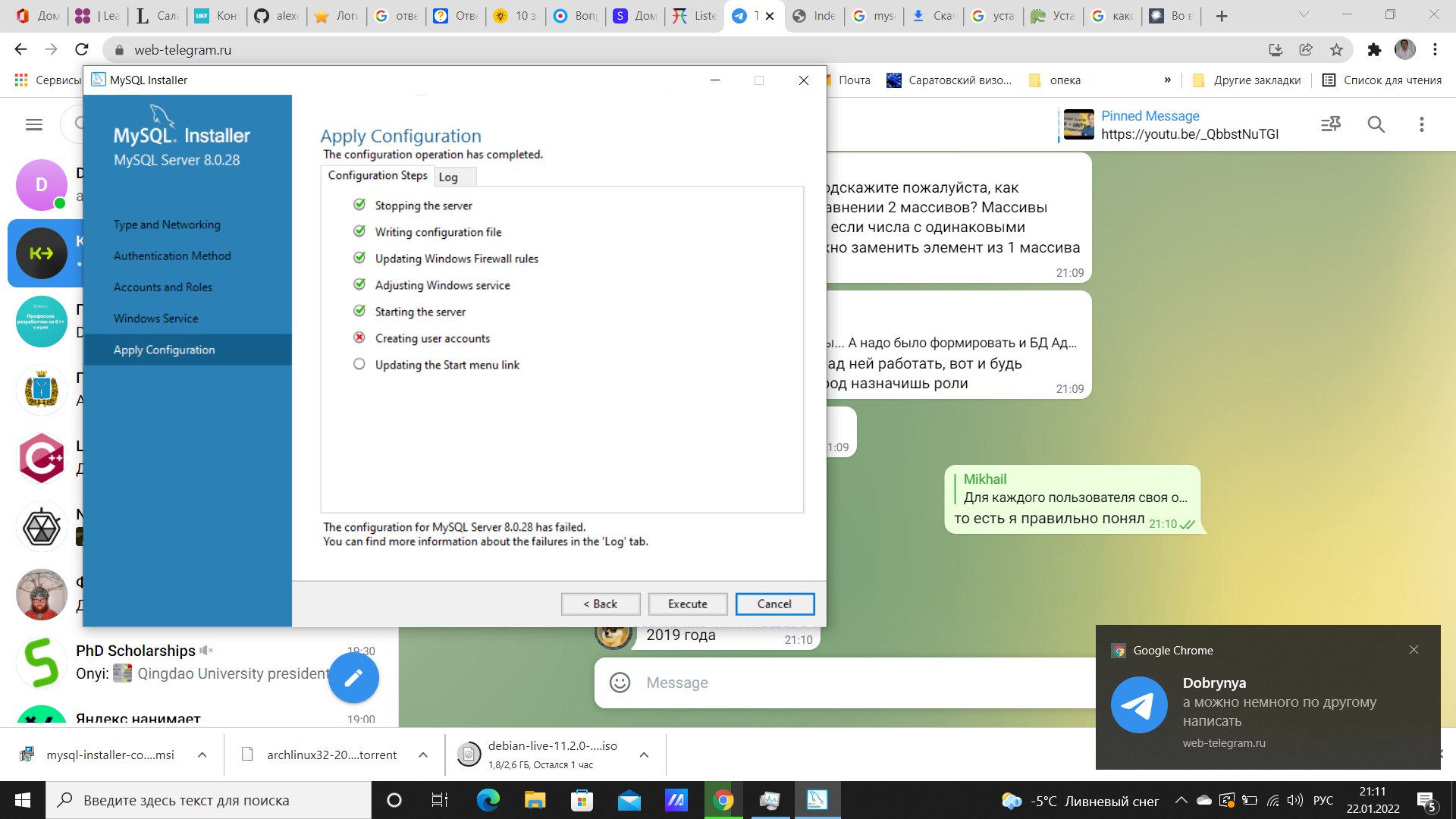Open the Telegram hamburger menu

point(34,124)
